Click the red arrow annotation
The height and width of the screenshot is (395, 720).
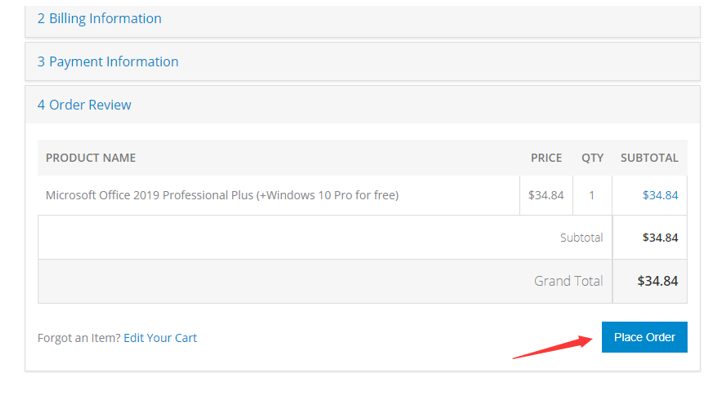553,347
